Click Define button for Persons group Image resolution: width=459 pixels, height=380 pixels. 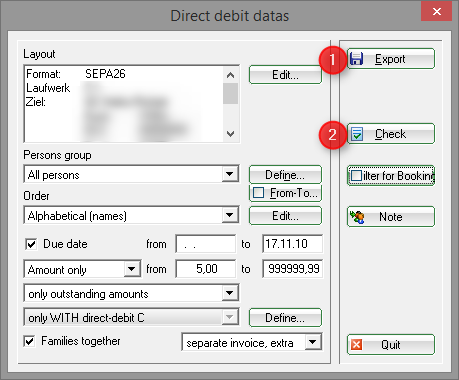click(285, 175)
